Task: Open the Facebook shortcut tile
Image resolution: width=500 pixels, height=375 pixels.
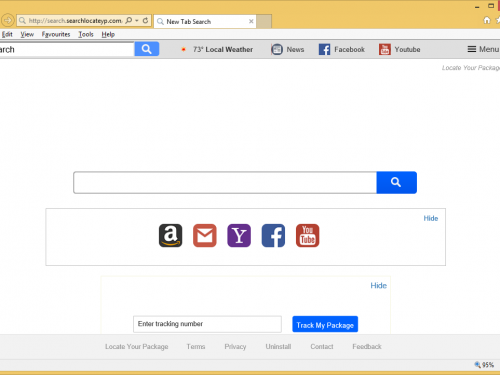Action: pyautogui.click(x=273, y=235)
